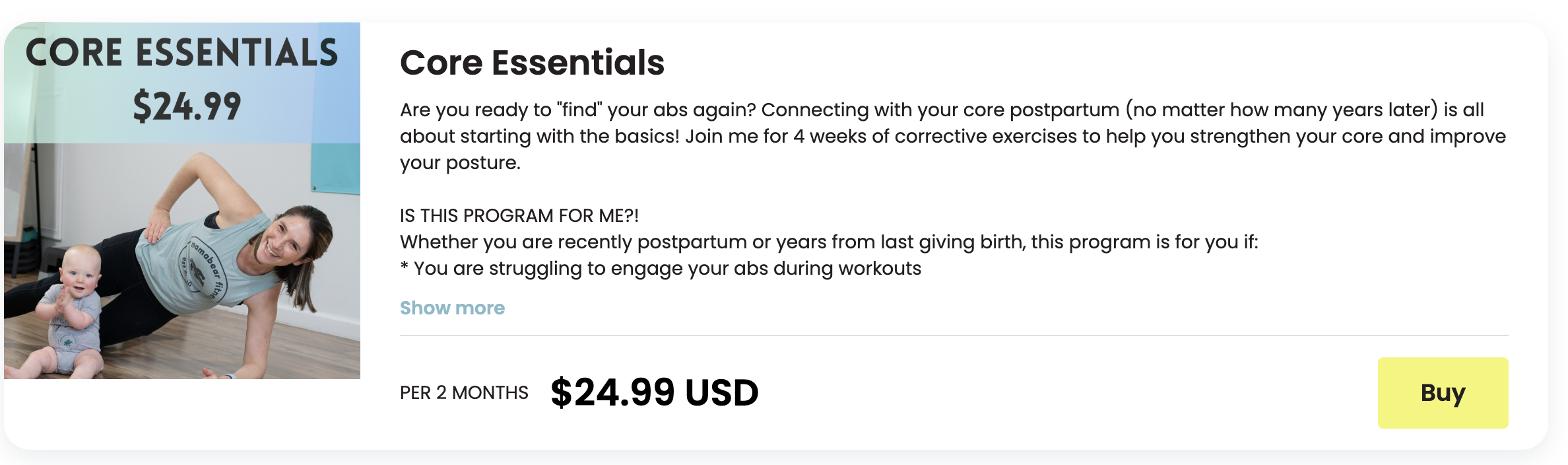1568x465 pixels.
Task: Click the 'Are you ready to find' paragraph
Action: point(941,110)
